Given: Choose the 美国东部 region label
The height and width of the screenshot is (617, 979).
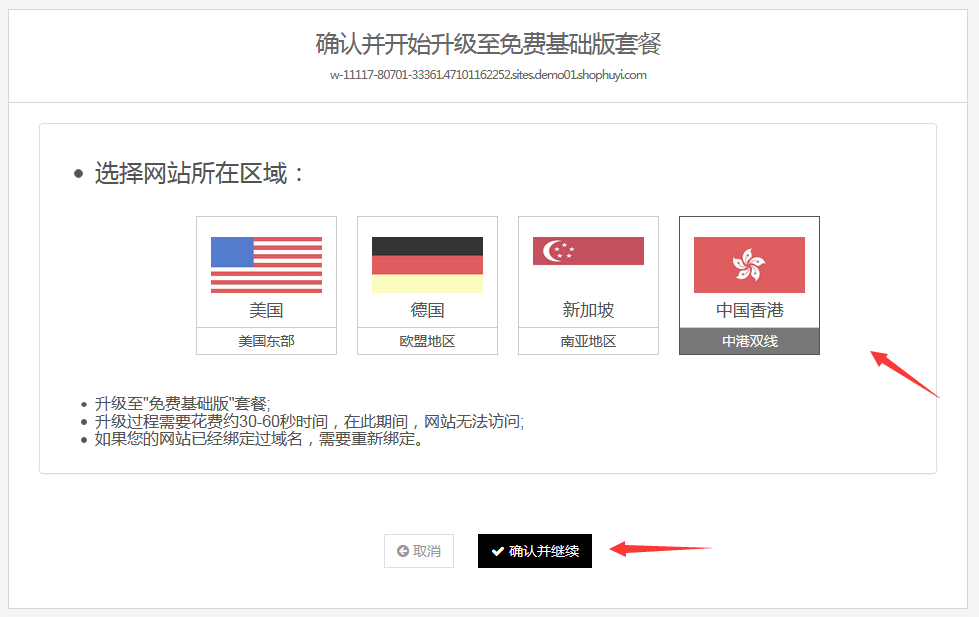Looking at the screenshot, I should tap(267, 341).
